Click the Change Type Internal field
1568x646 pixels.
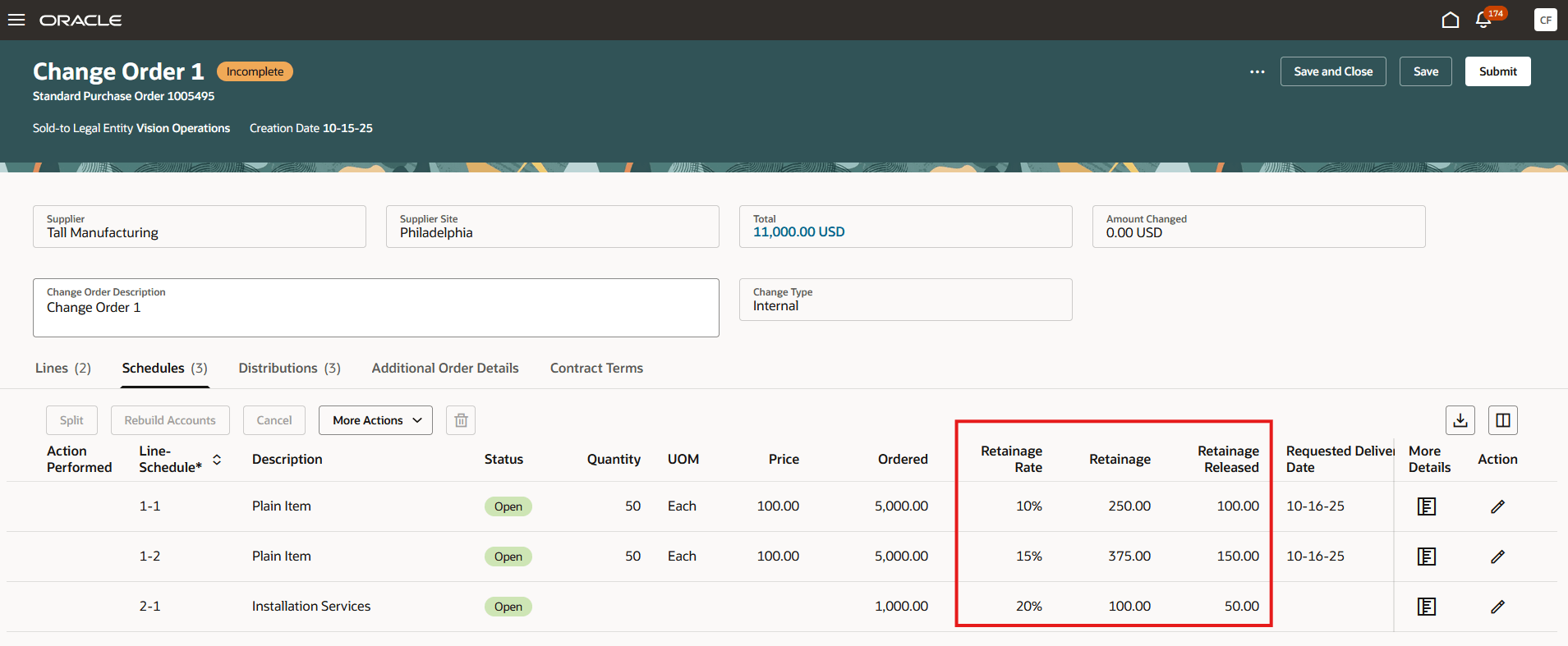click(906, 300)
